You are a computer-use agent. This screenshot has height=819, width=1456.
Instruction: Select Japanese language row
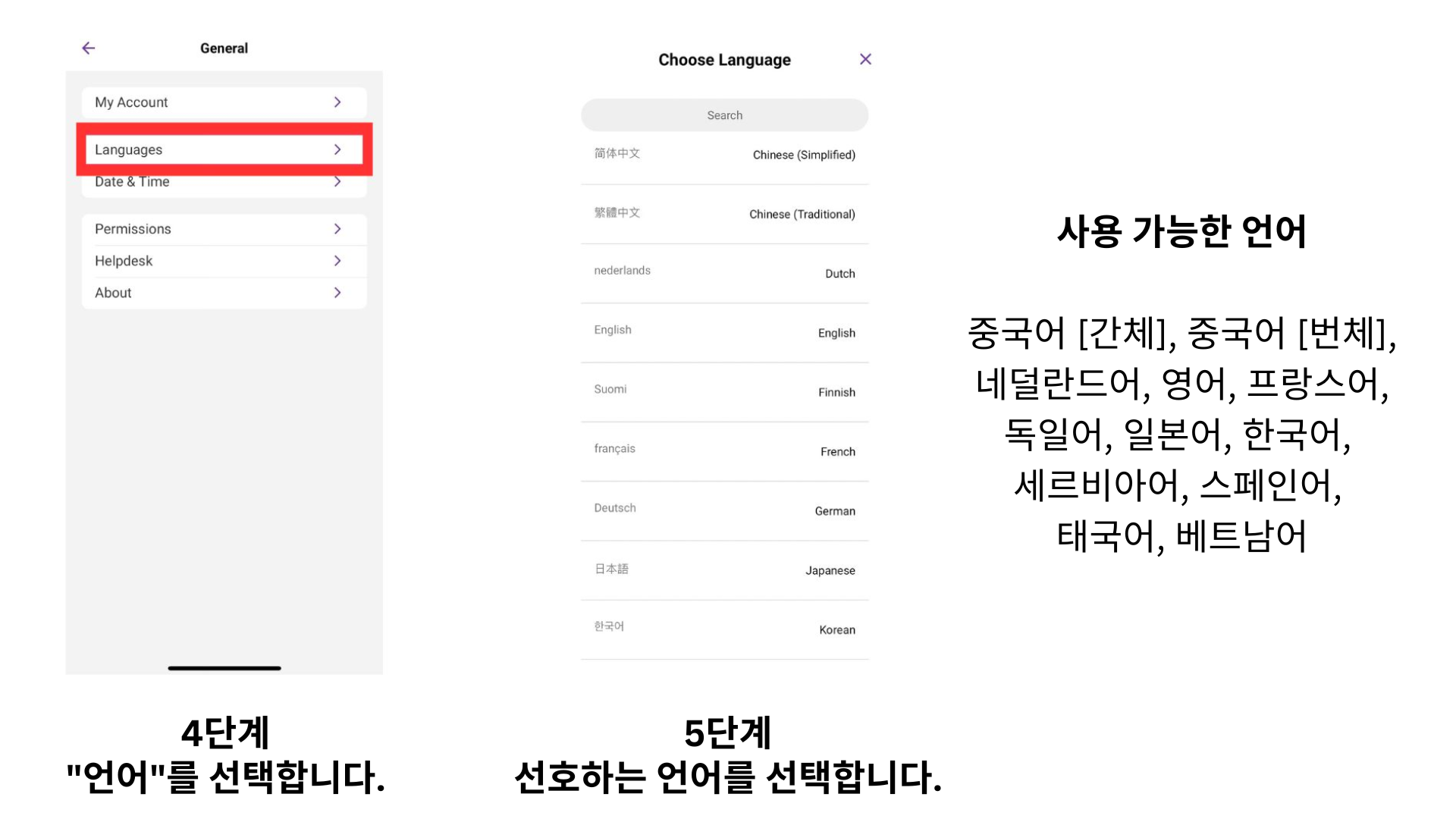click(x=724, y=570)
